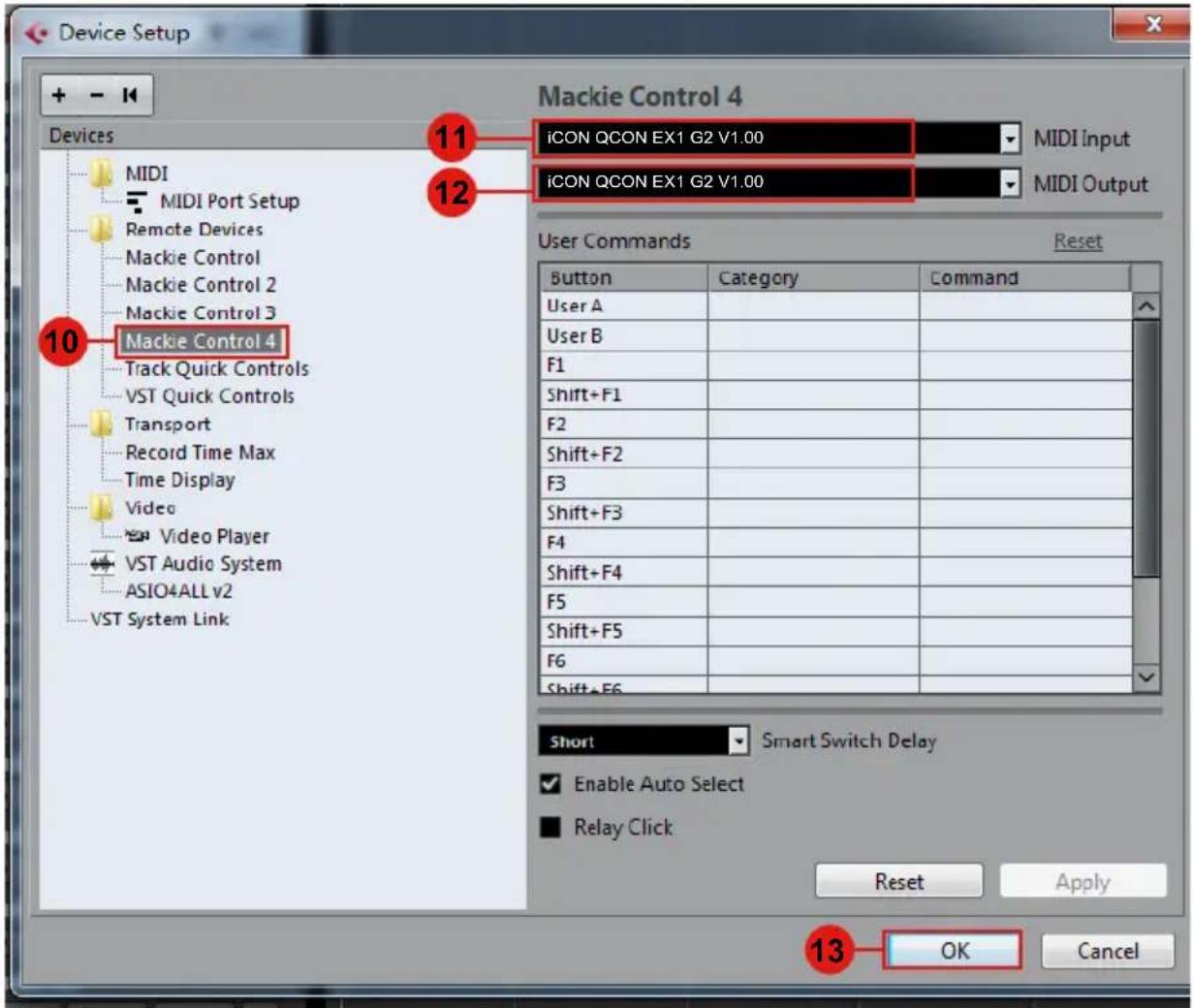Viewport: 1193px width, 1008px height.
Task: Select Track Quick Controls
Action: pos(217,369)
